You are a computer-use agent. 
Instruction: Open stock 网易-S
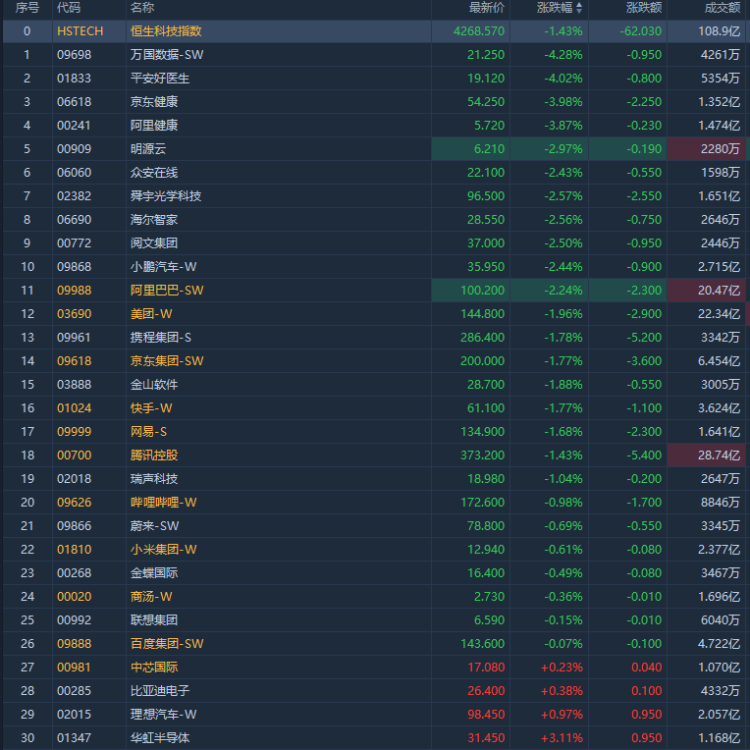coord(149,431)
